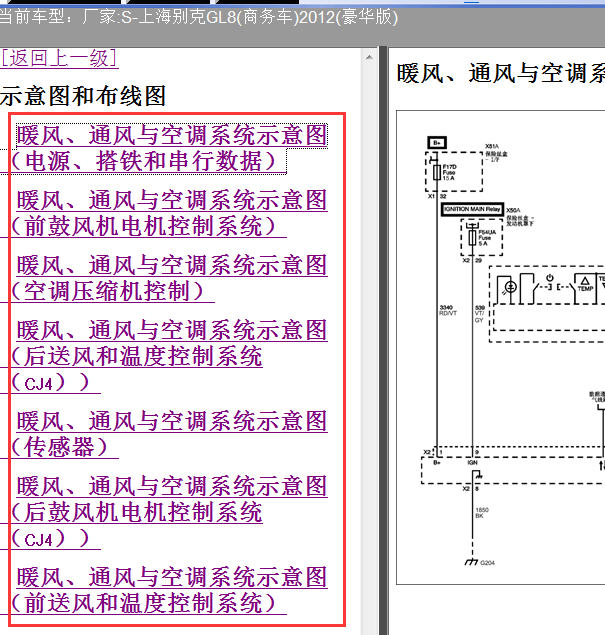
Task: Click the 返回上一级 back link
Action: coord(59,58)
